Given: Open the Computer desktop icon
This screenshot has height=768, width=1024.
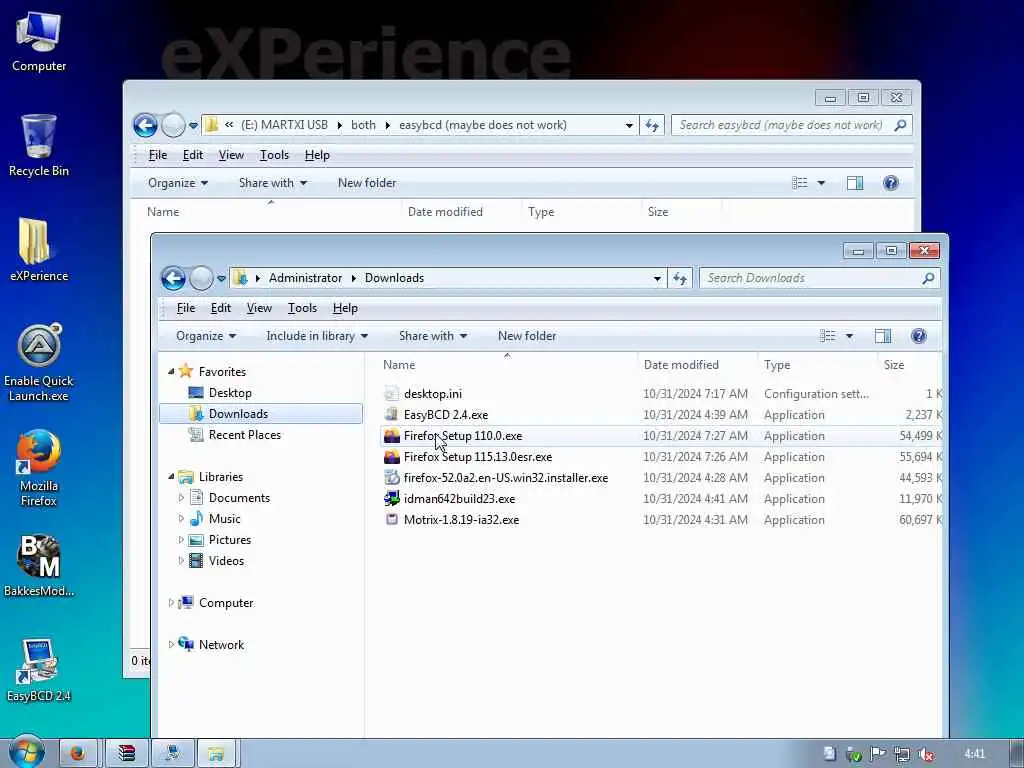Looking at the screenshot, I should tap(39, 40).
